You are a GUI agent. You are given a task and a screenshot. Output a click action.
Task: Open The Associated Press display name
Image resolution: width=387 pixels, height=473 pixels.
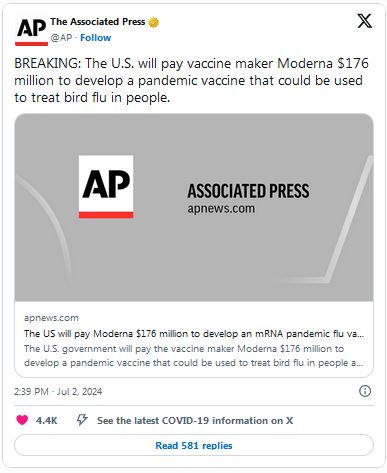tap(98, 22)
